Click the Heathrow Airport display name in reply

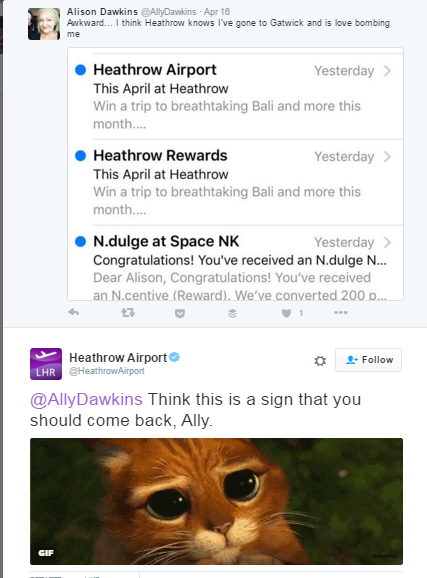point(118,358)
